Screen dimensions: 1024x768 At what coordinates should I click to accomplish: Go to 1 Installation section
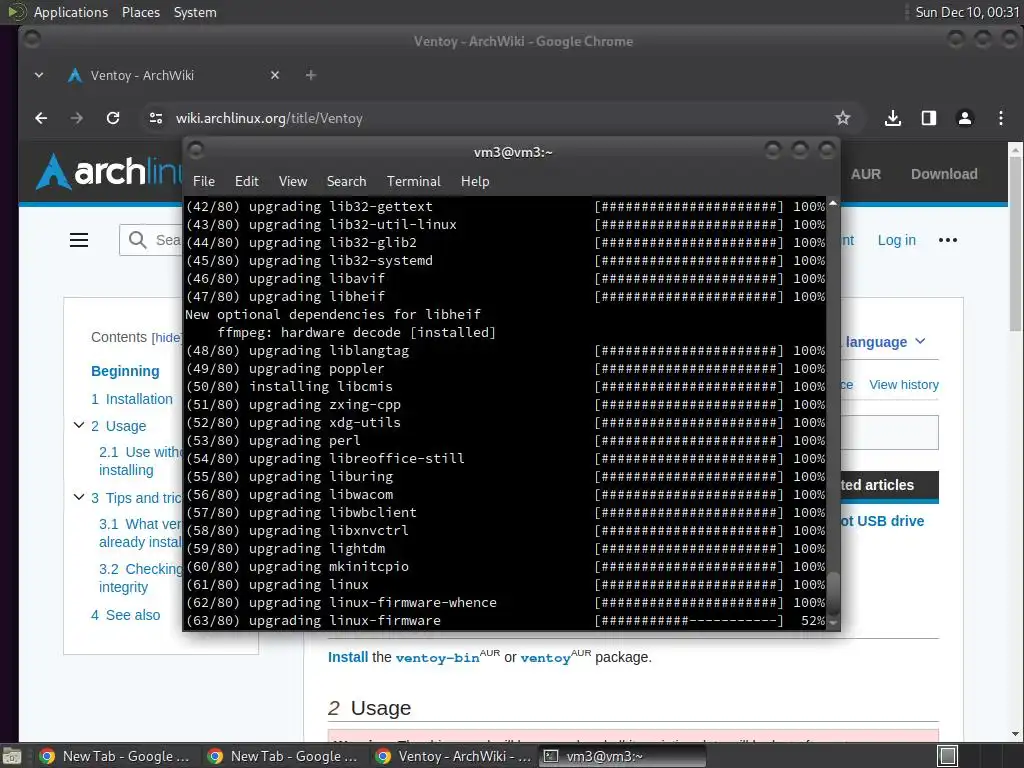132,399
